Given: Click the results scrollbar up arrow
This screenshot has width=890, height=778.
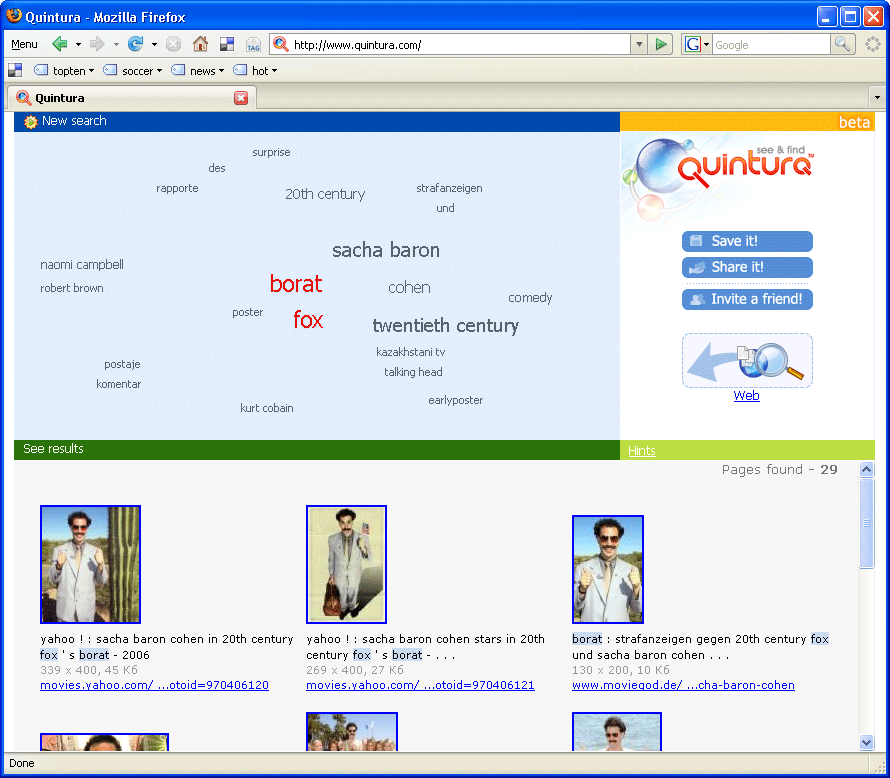Looking at the screenshot, I should point(866,469).
